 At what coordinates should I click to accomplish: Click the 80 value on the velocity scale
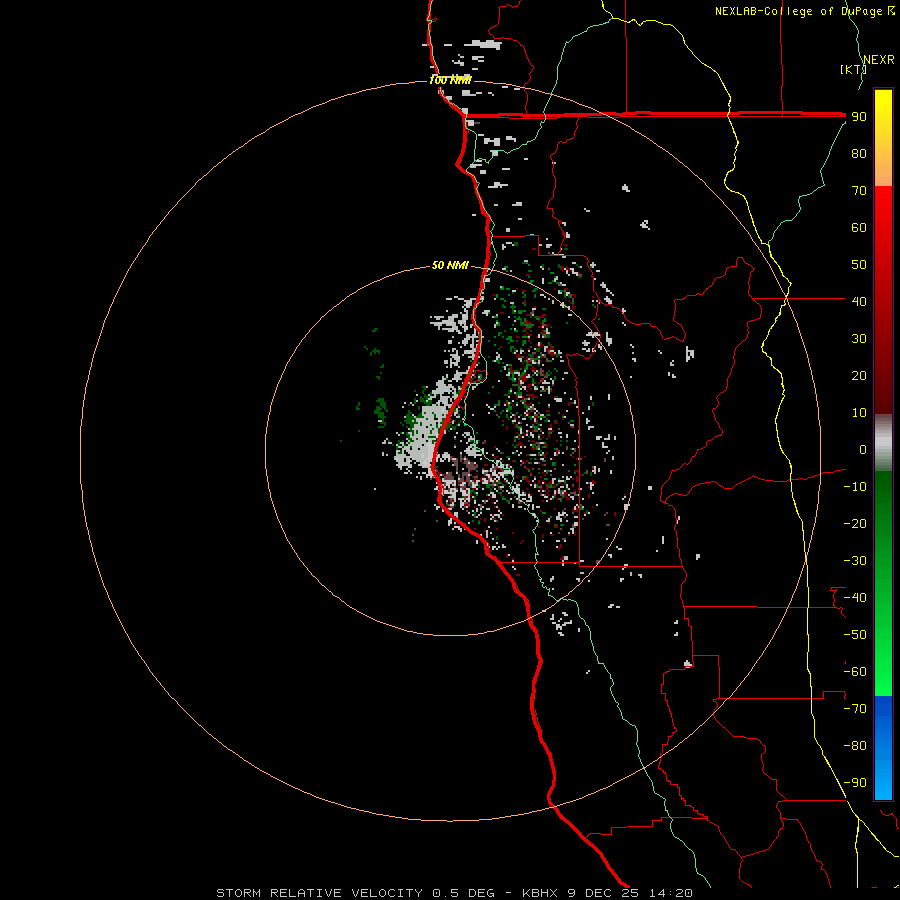[859, 153]
